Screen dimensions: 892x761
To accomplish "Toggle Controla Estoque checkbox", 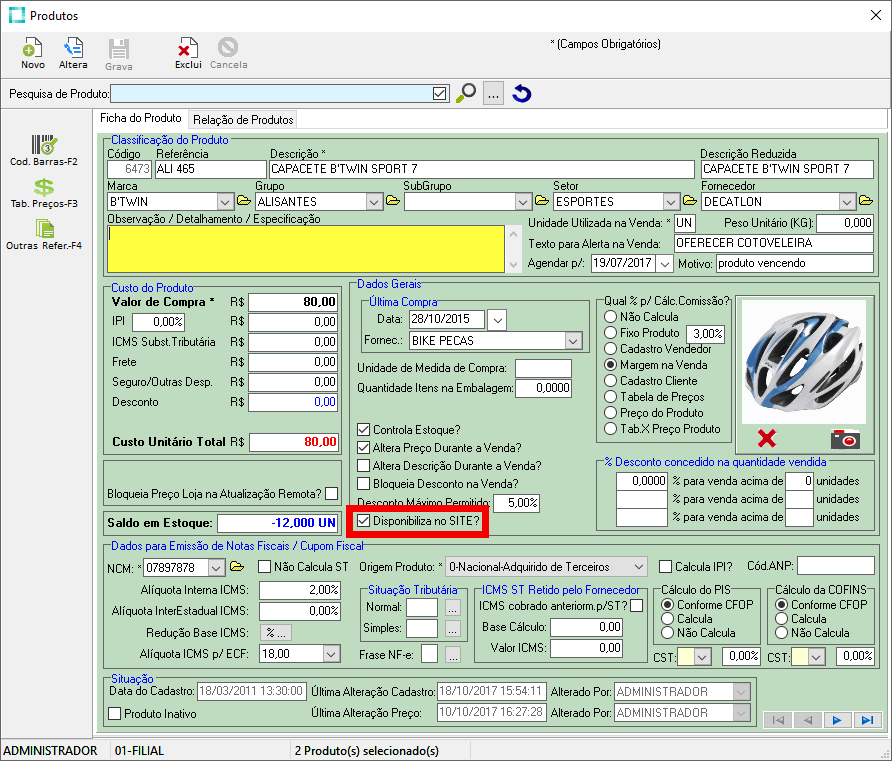I will click(364, 429).
